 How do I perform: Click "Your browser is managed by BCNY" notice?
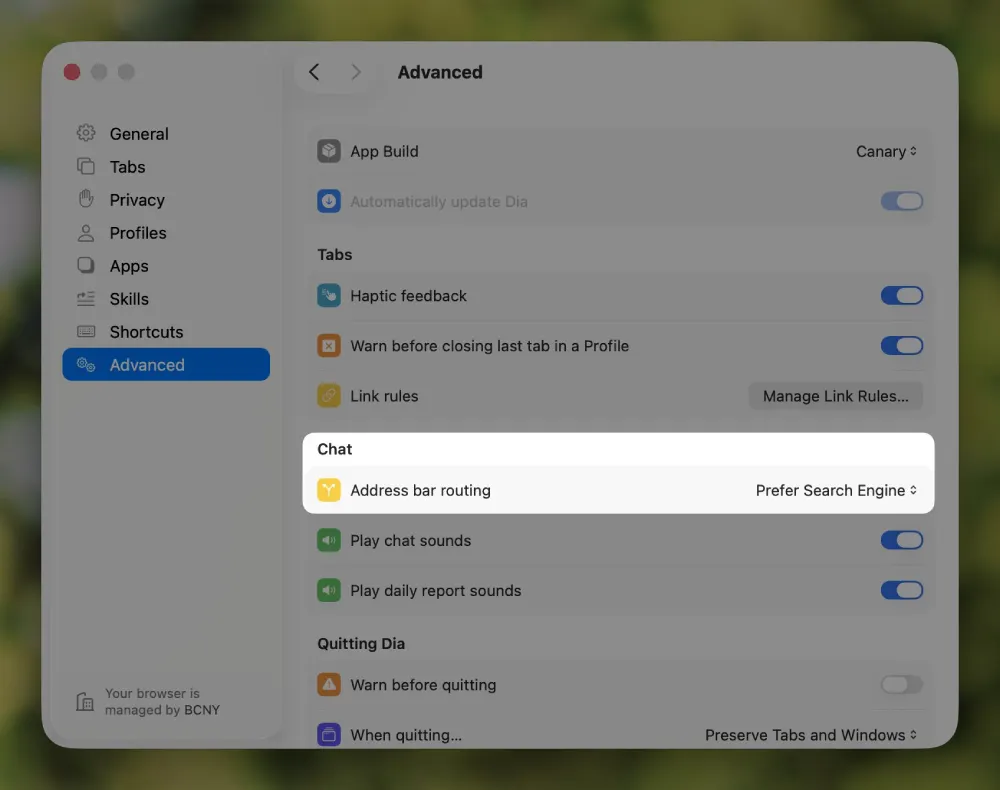tap(162, 701)
